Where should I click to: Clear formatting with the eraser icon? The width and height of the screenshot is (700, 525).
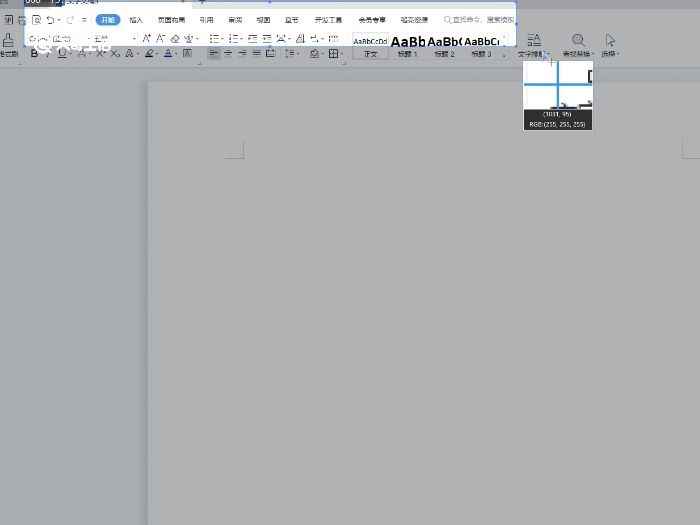175,39
